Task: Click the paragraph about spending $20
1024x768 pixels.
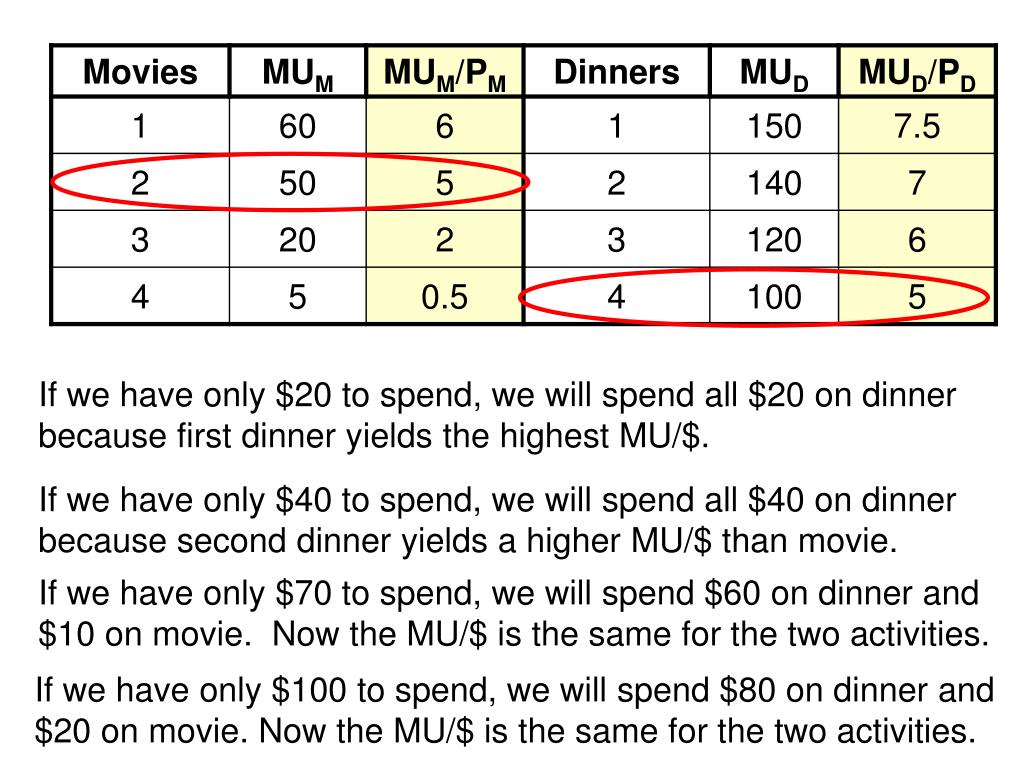Action: pyautogui.click(x=497, y=415)
